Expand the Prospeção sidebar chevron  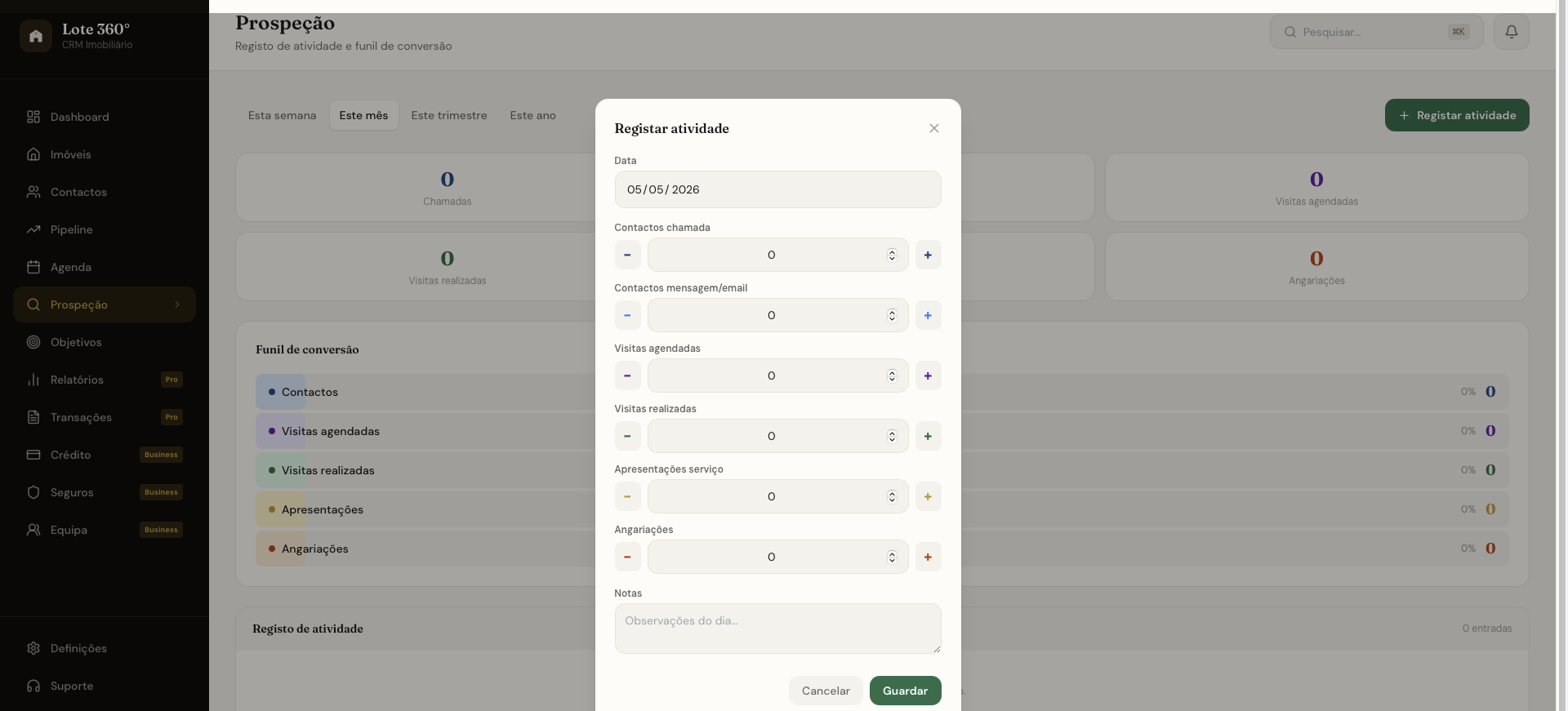[x=177, y=304]
